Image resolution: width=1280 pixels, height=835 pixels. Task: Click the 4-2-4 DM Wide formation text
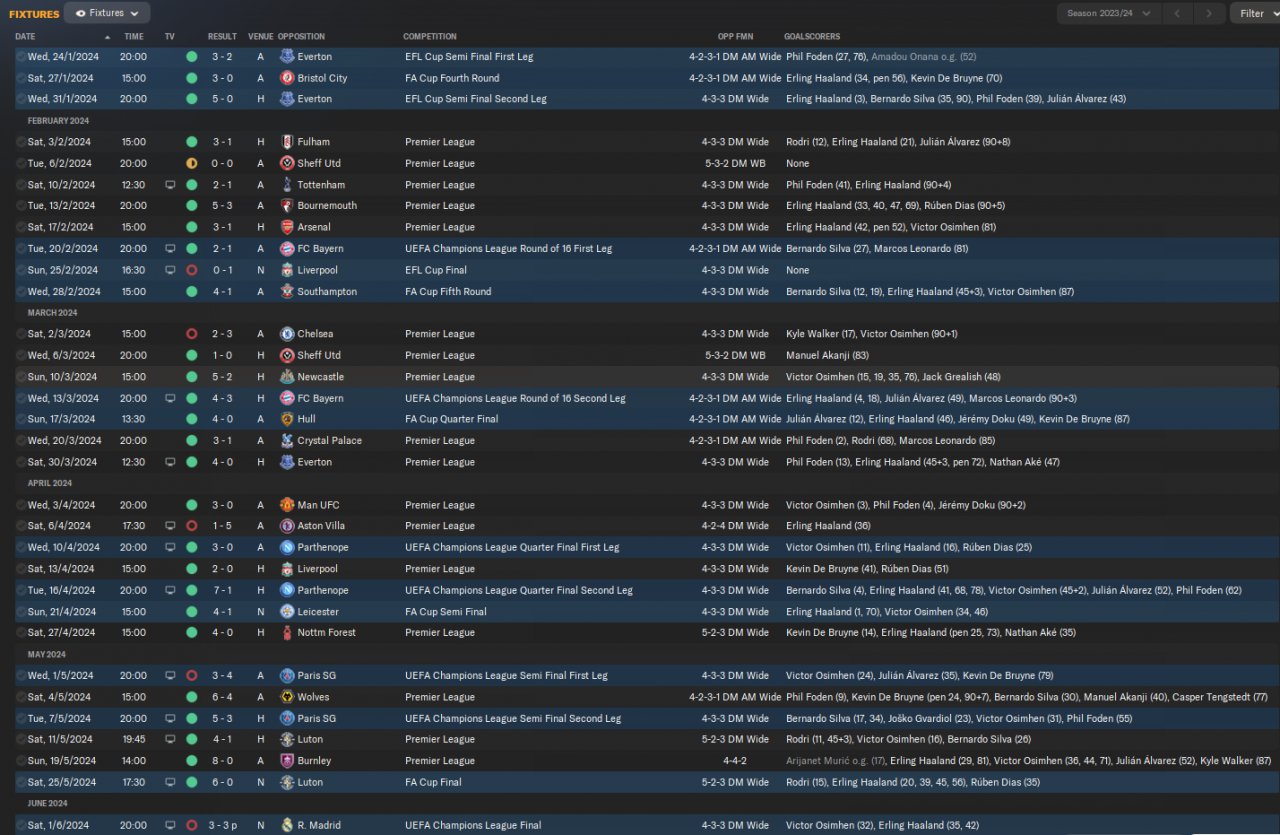pyautogui.click(x=735, y=526)
